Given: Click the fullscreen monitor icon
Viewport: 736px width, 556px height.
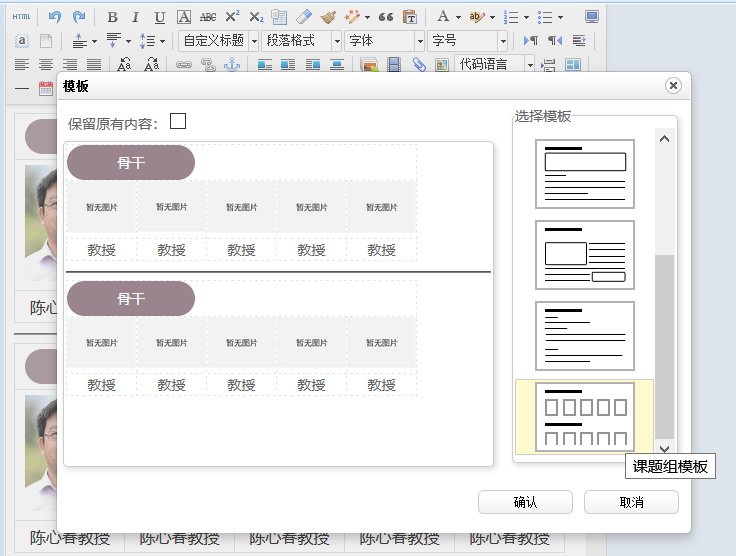Looking at the screenshot, I should tap(592, 17).
